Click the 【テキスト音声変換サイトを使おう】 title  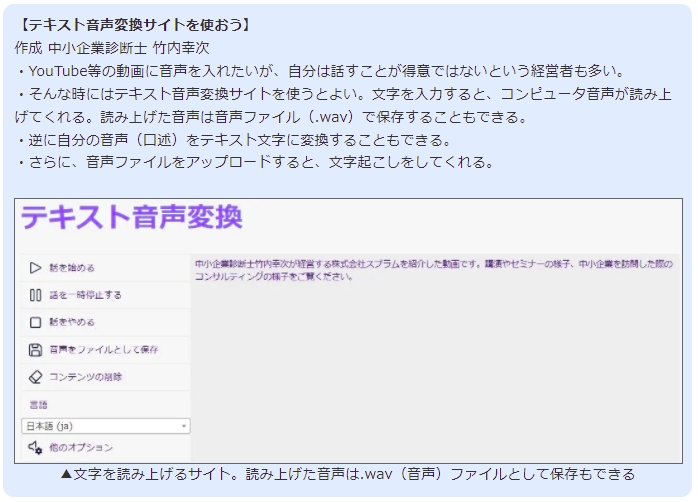134,25
